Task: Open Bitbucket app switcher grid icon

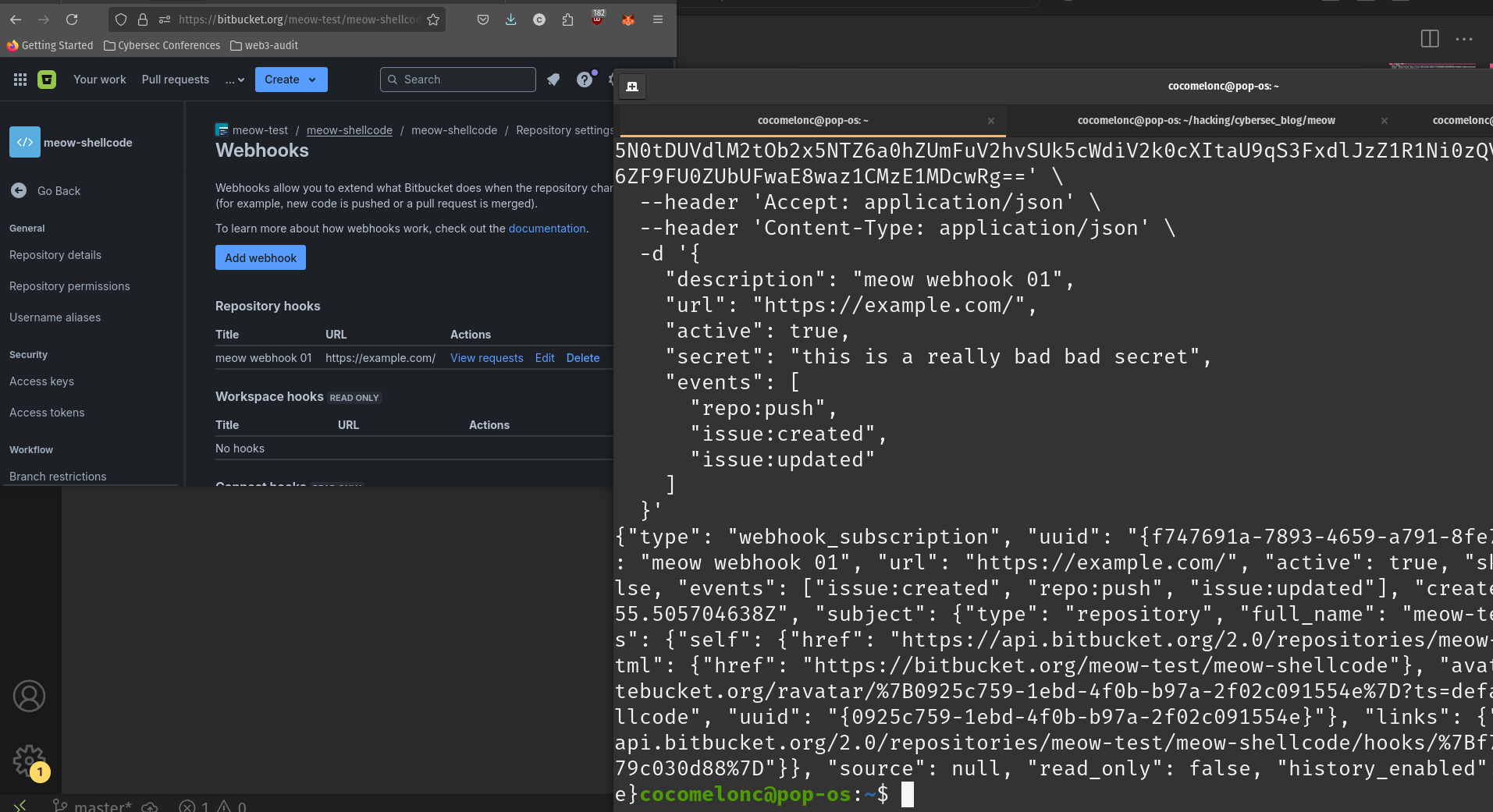Action: [20, 80]
